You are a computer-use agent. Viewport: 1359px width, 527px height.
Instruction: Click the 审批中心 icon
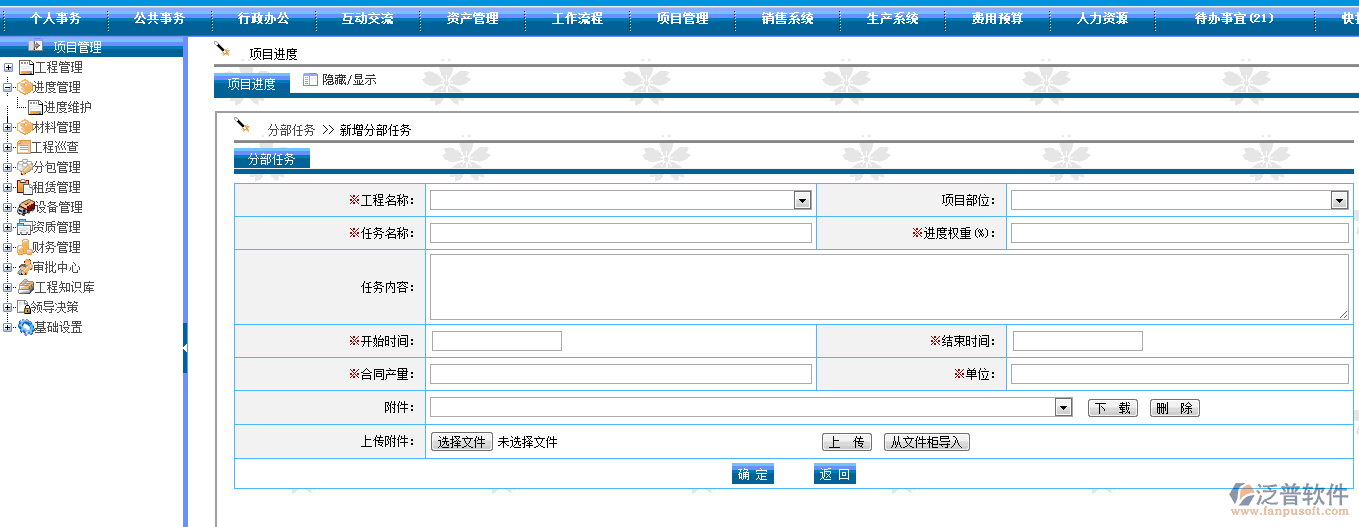point(25,267)
